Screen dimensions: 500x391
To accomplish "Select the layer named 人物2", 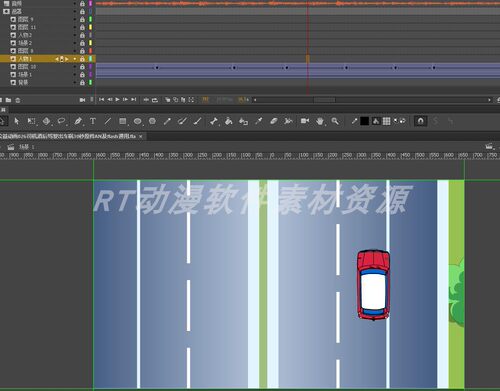I will pos(25,35).
